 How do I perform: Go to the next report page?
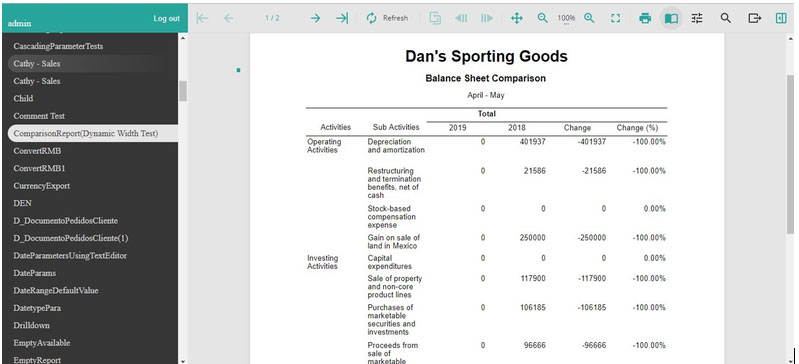click(315, 18)
